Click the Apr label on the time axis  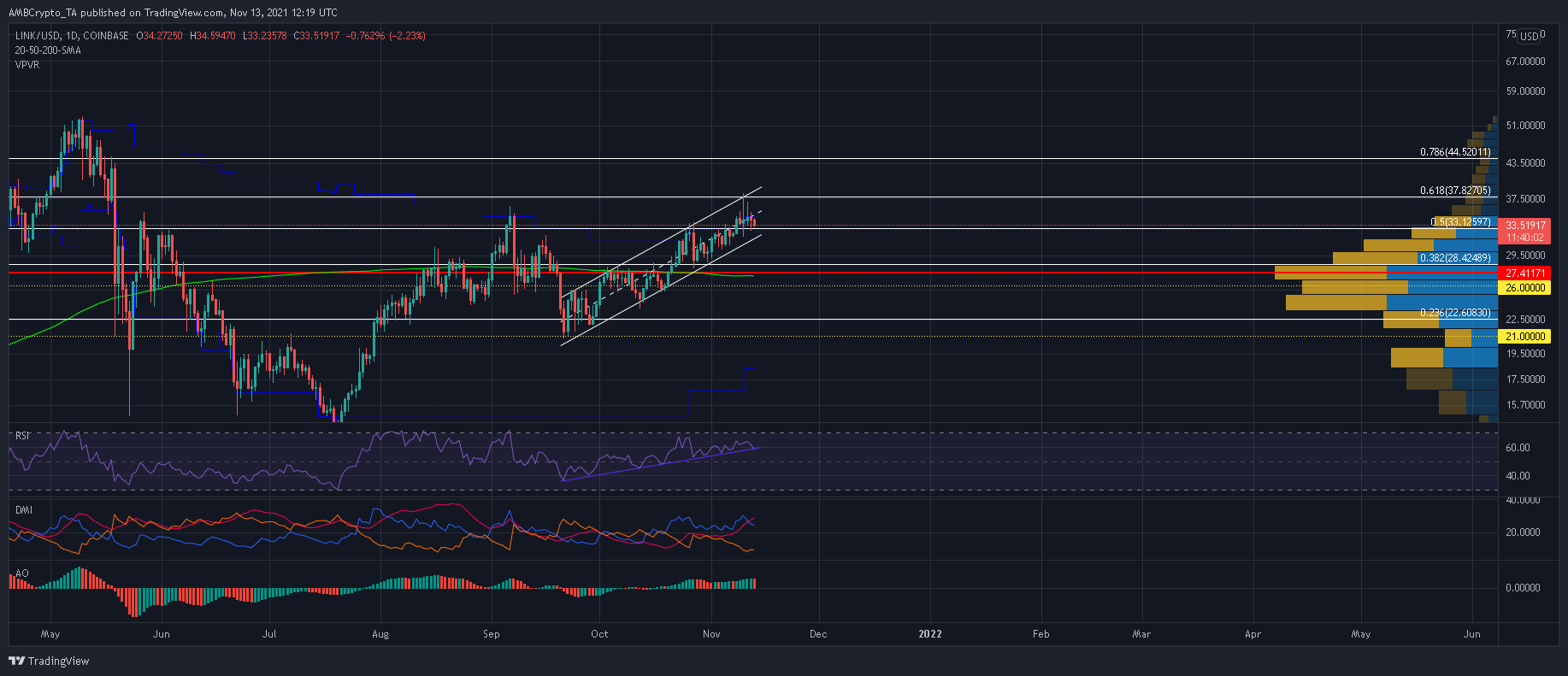click(x=1253, y=634)
